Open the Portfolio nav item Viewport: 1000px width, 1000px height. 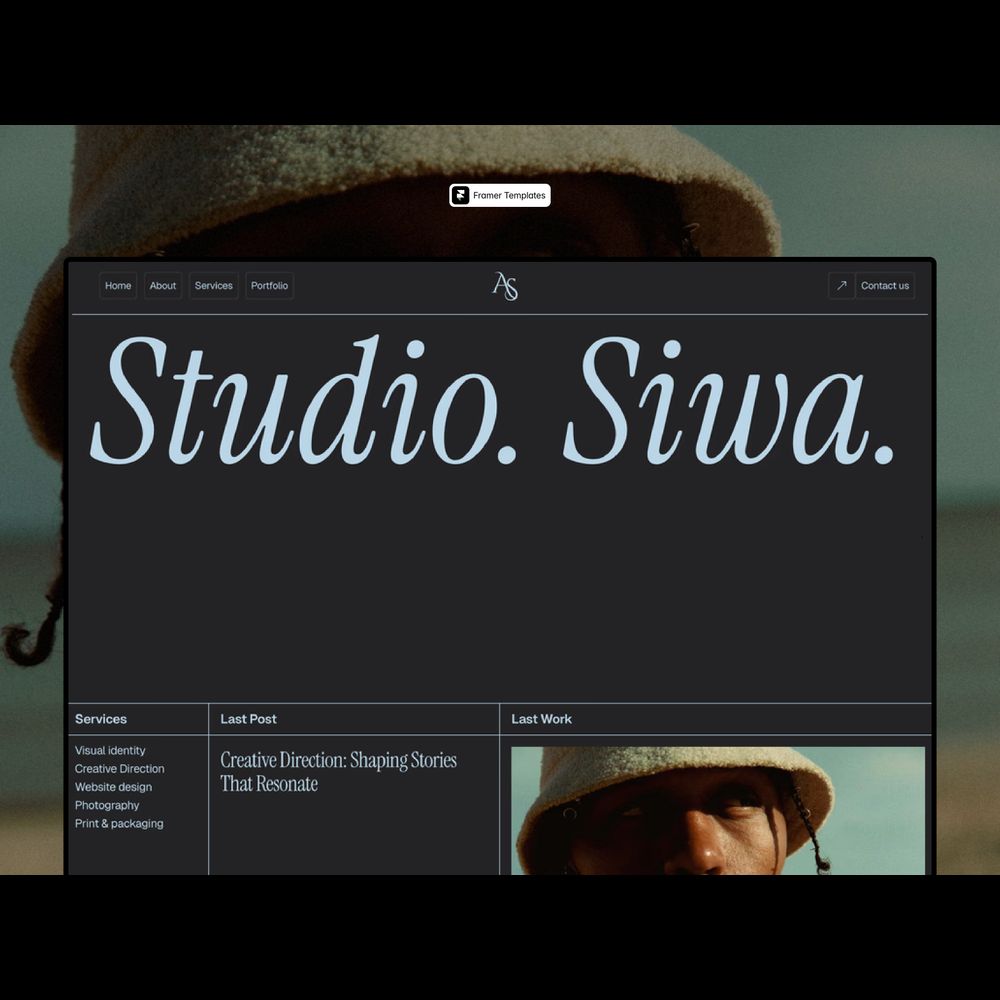[x=269, y=286]
